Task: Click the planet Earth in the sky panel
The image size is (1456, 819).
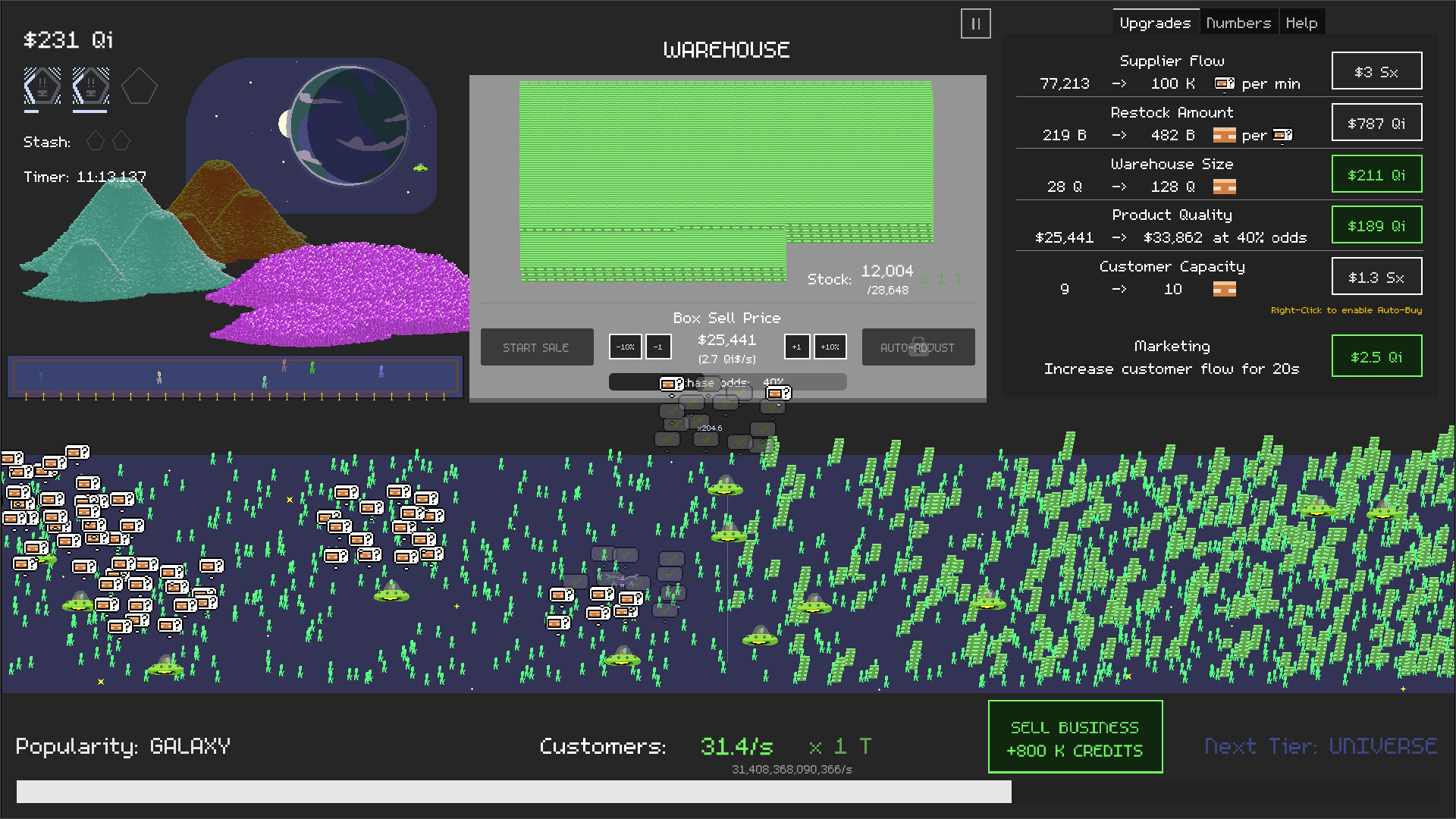Action: click(350, 125)
